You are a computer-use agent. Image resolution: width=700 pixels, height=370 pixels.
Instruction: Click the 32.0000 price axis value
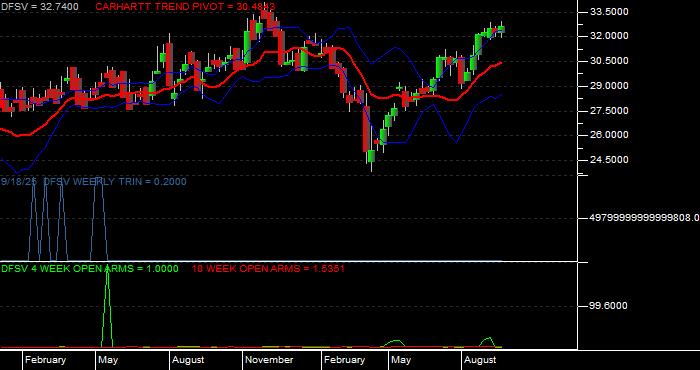[x=608, y=36]
